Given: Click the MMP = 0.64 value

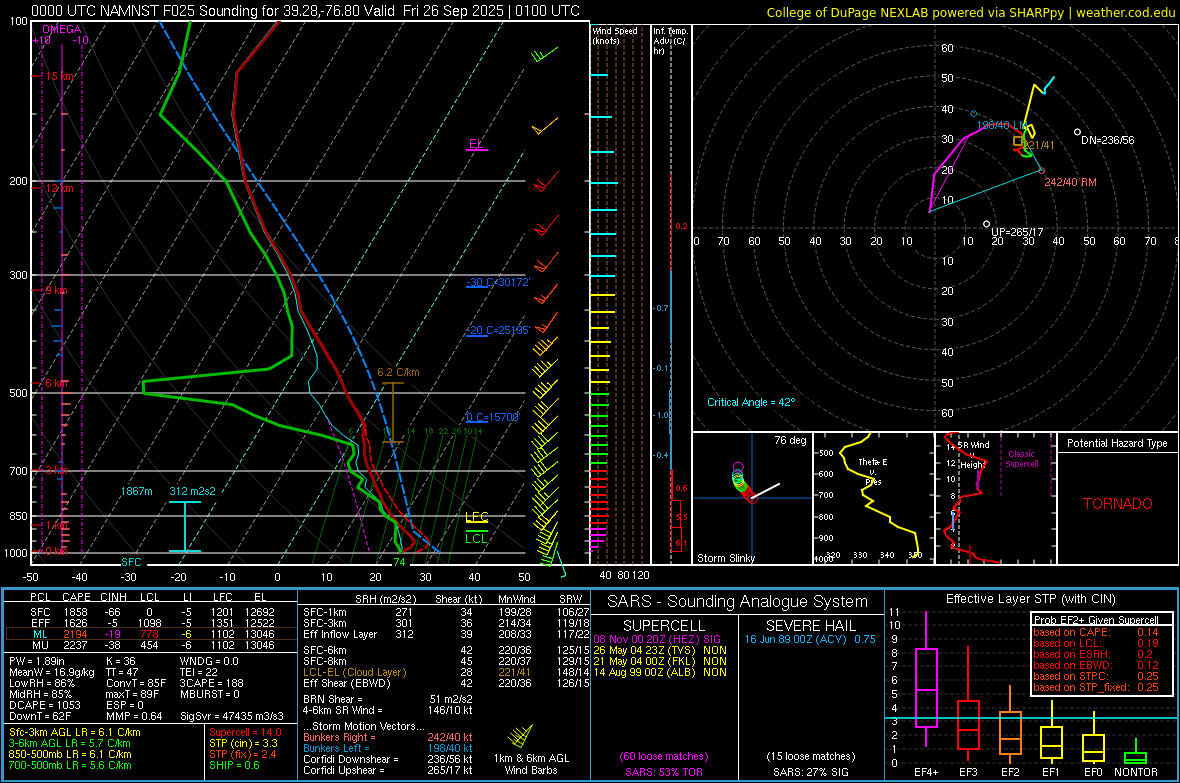Looking at the screenshot, I should 134,716.
